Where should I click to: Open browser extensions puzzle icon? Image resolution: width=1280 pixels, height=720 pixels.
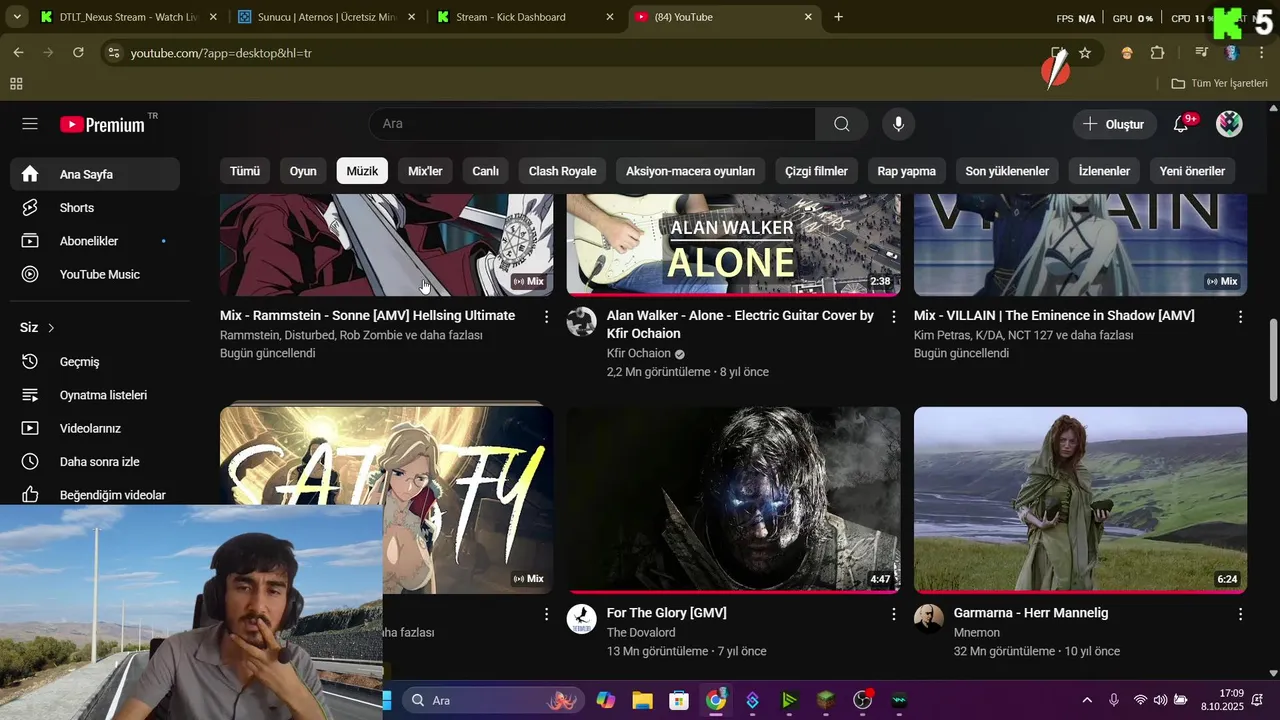(x=1158, y=53)
